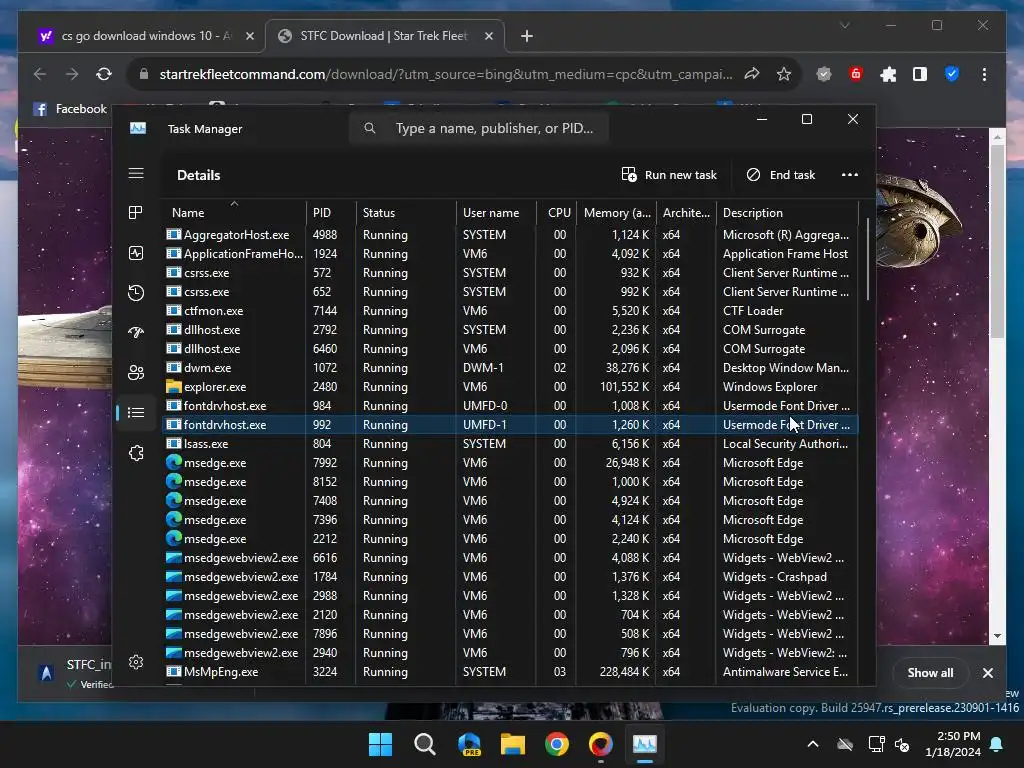Open Google Chrome from taskbar

pos(556,744)
